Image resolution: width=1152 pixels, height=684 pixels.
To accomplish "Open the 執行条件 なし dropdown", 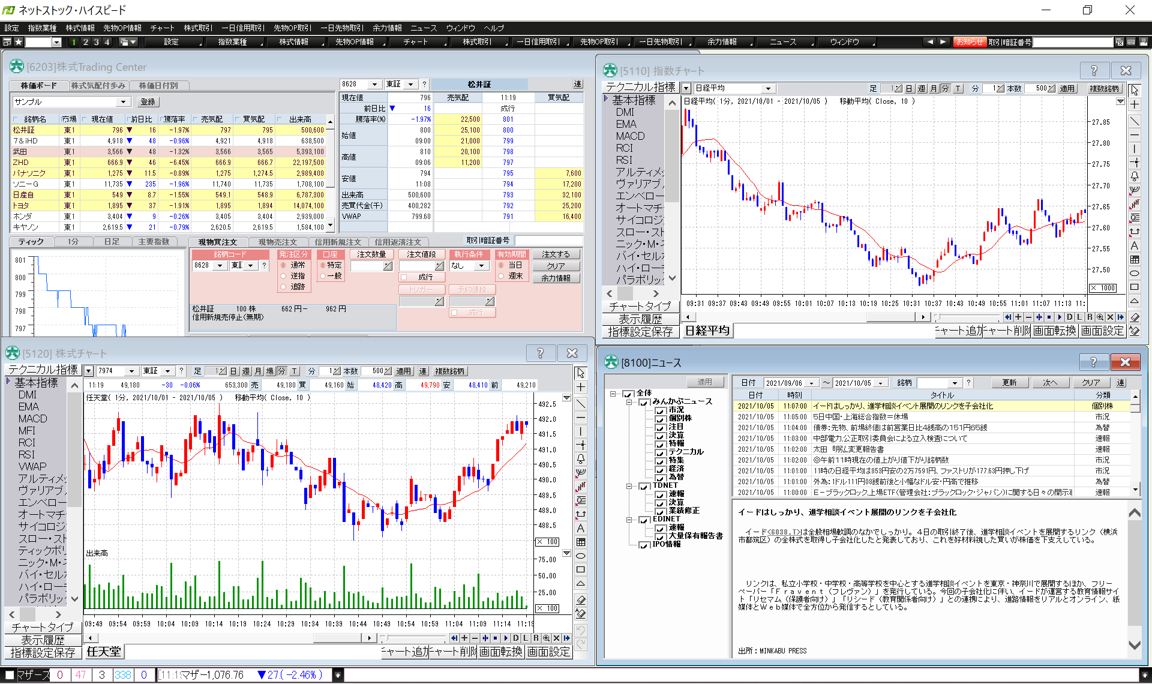I will point(481,266).
